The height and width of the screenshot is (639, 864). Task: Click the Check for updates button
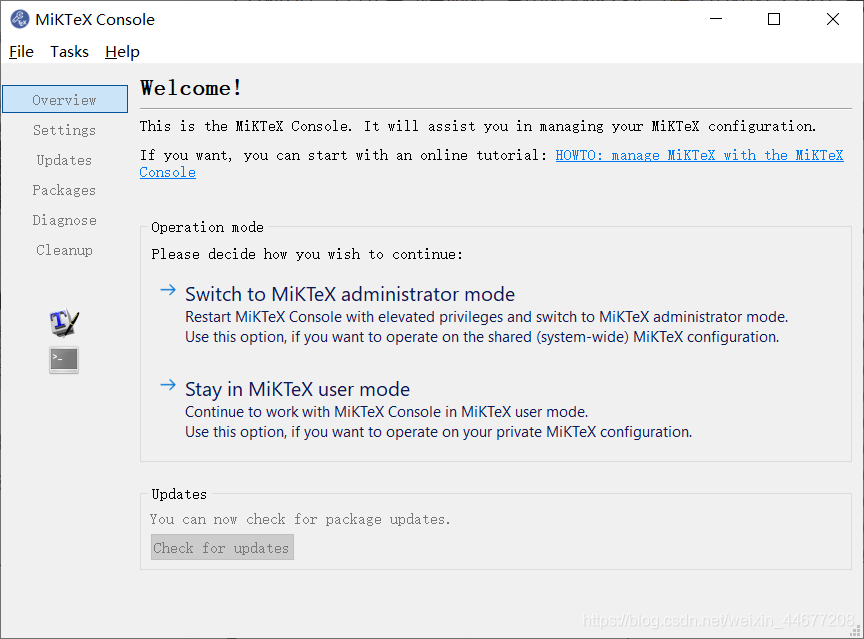click(222, 548)
